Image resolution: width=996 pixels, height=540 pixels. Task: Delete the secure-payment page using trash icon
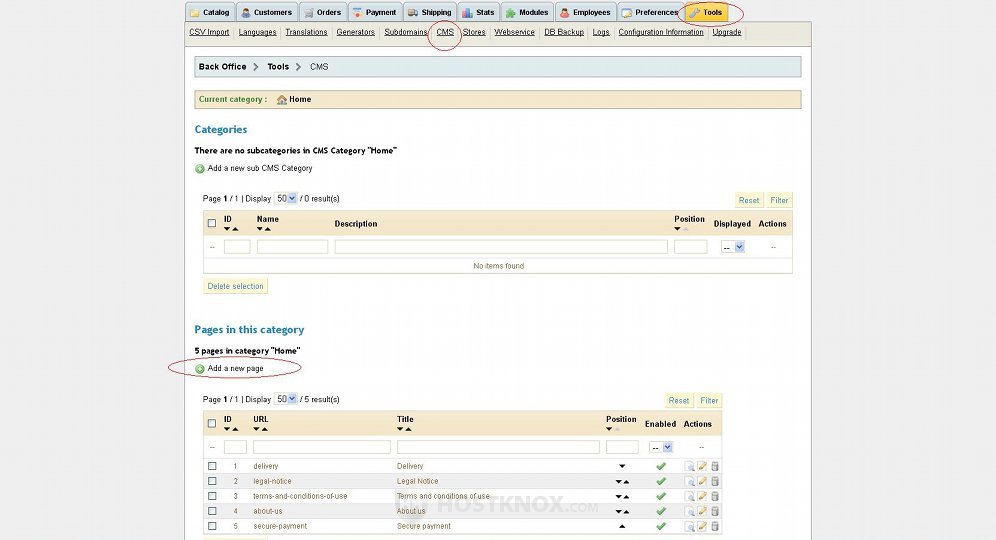715,527
